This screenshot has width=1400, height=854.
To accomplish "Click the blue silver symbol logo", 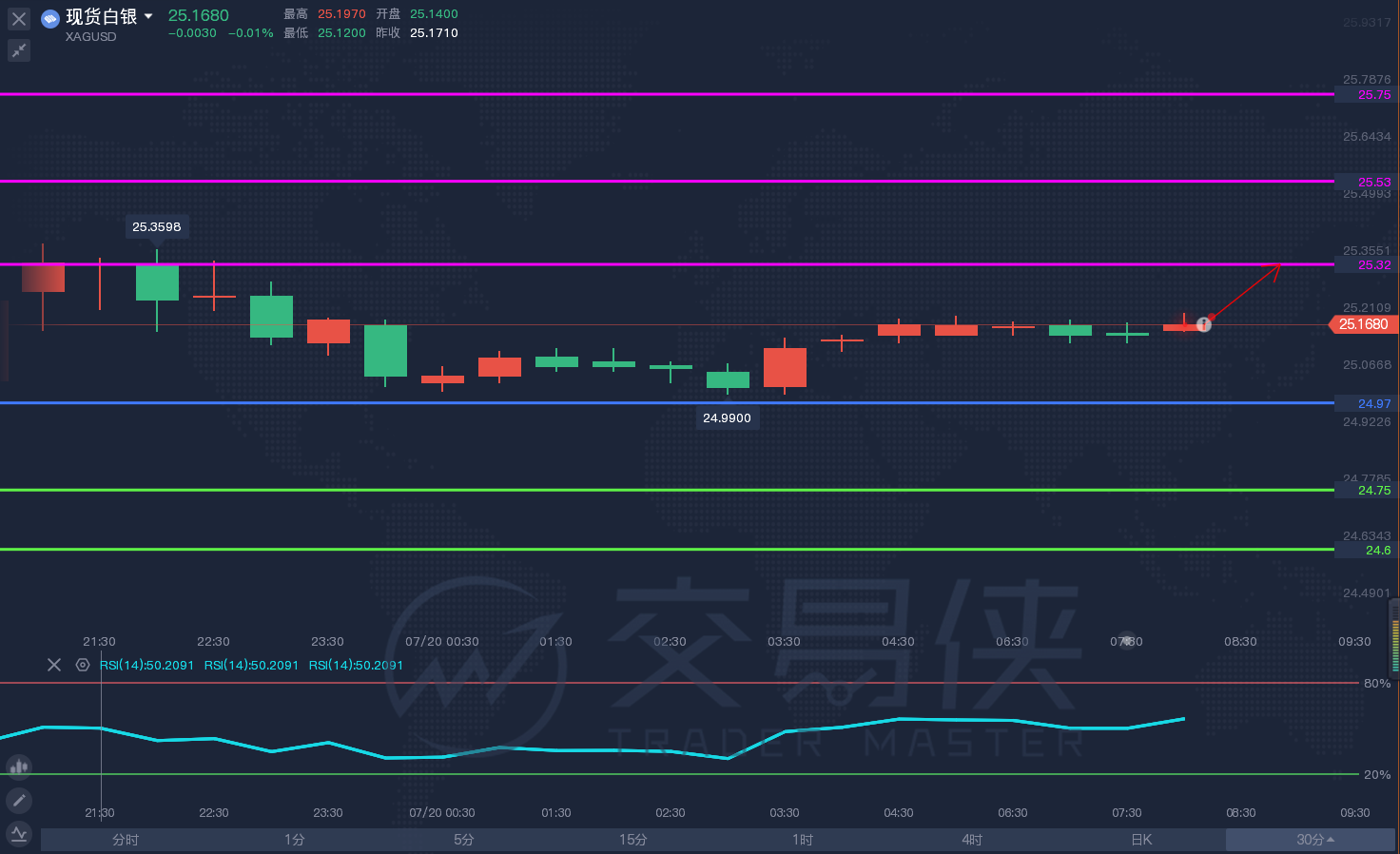I will pyautogui.click(x=50, y=18).
